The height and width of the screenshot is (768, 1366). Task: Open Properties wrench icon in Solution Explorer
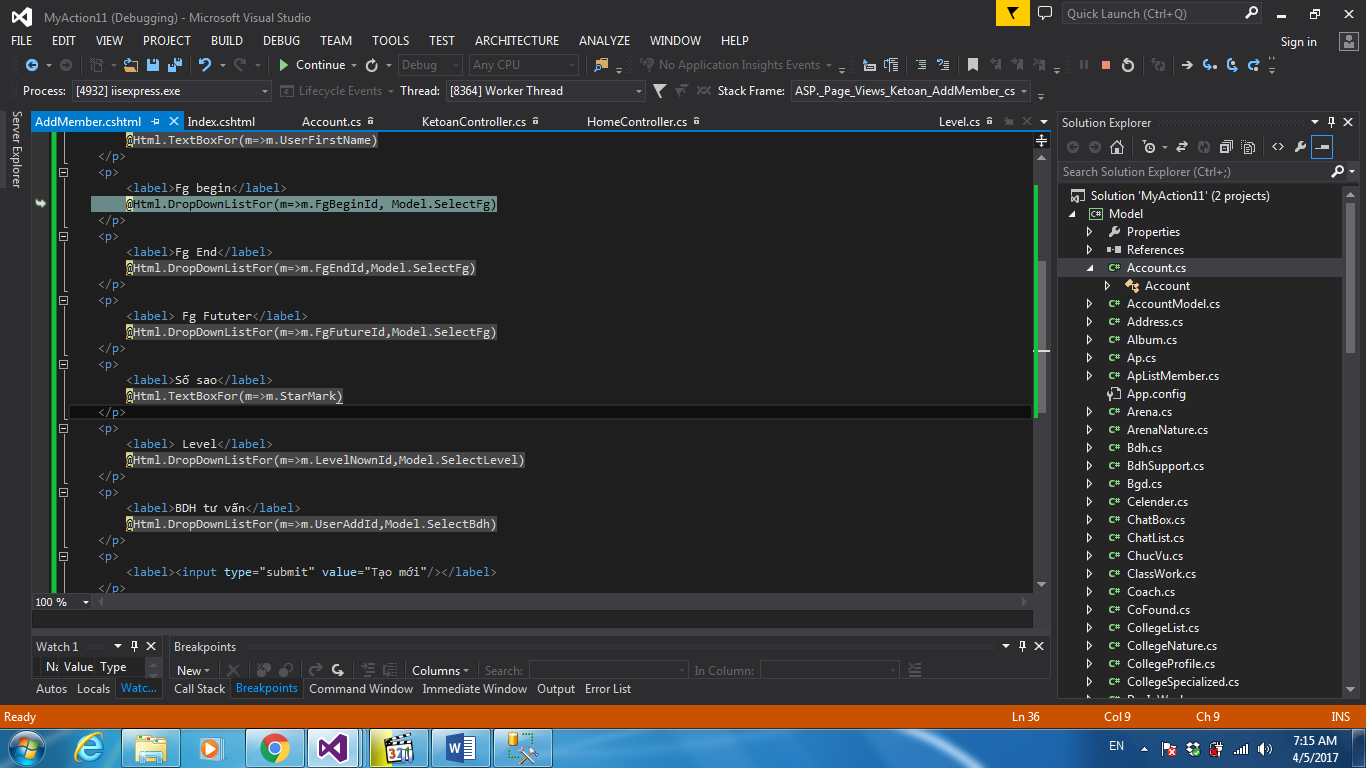click(x=1300, y=147)
